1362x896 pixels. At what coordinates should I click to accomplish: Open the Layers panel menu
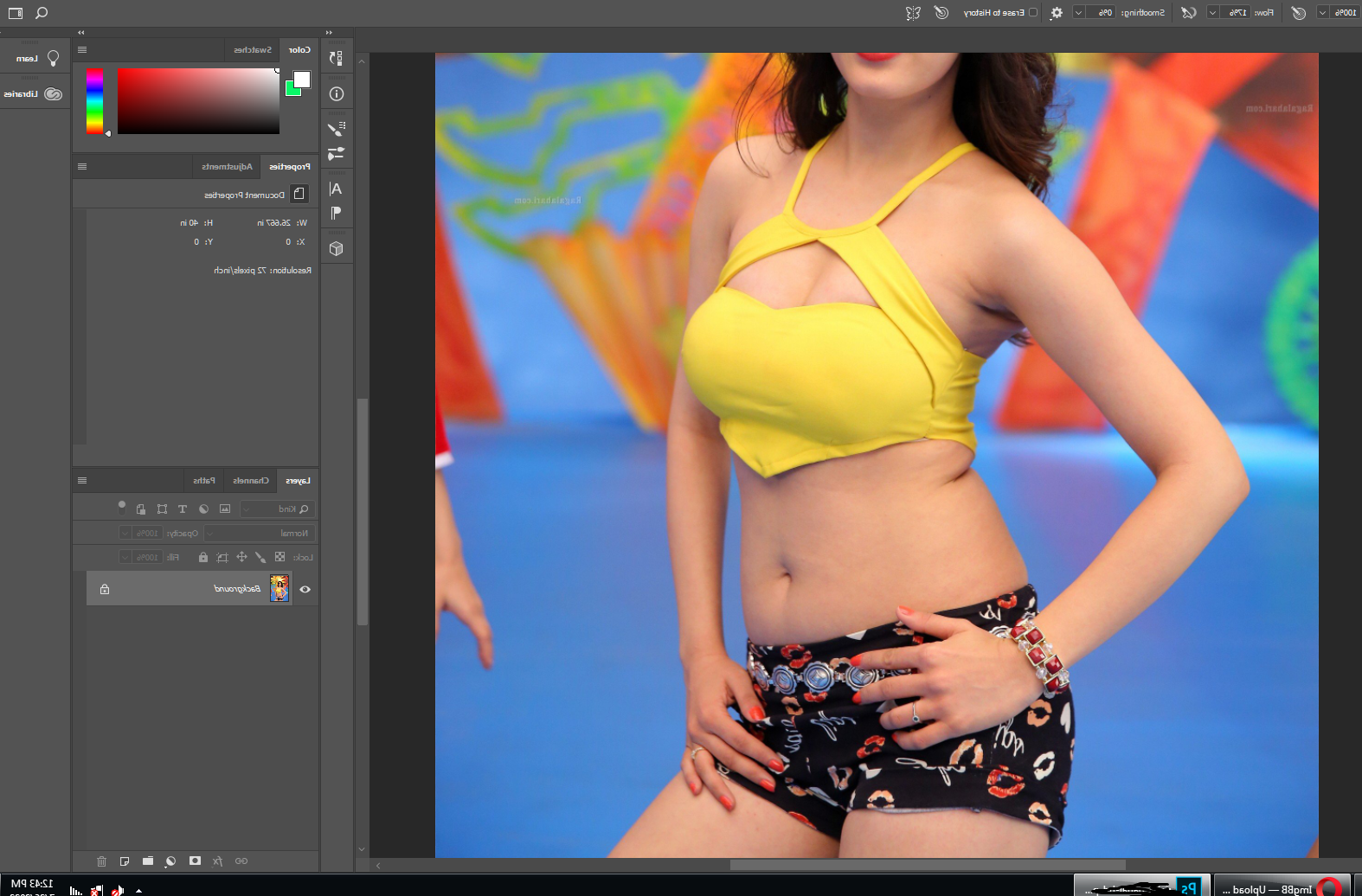[82, 481]
